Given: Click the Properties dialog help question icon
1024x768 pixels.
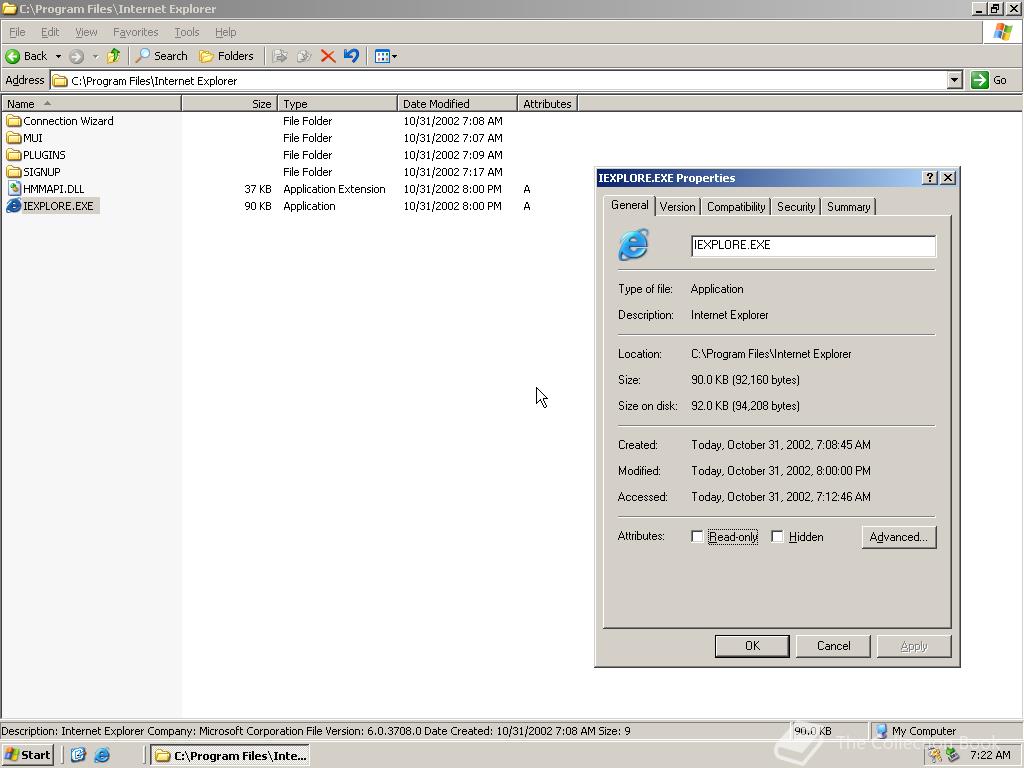Looking at the screenshot, I should [x=930, y=178].
